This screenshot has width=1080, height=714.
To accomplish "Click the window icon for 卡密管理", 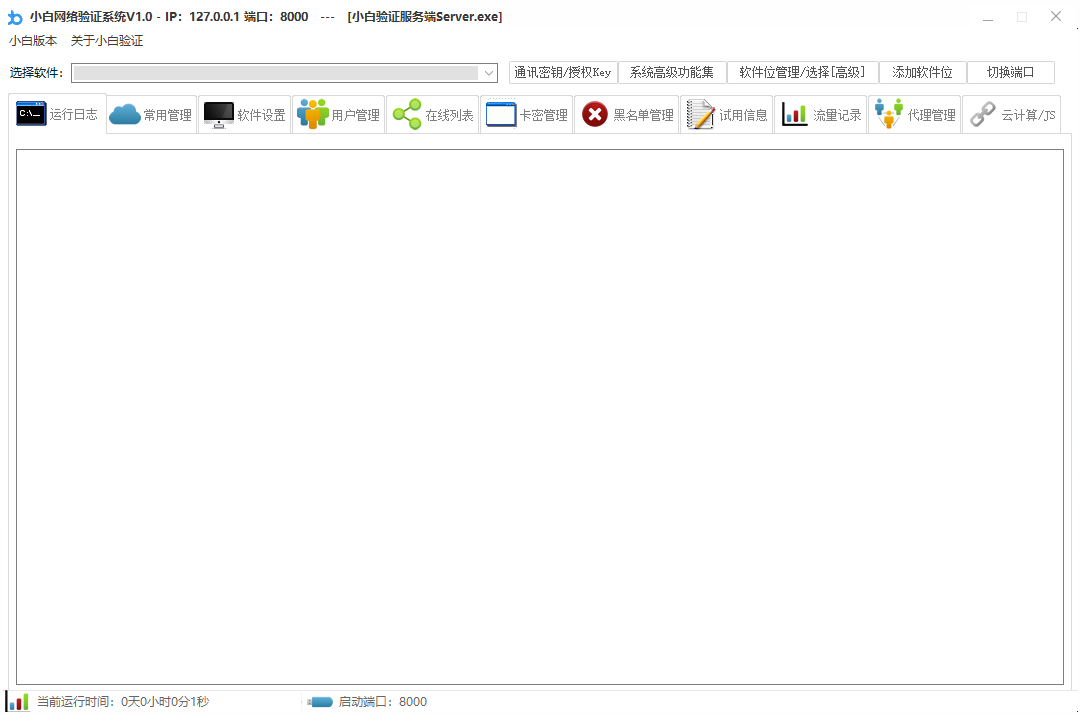I will 501,115.
